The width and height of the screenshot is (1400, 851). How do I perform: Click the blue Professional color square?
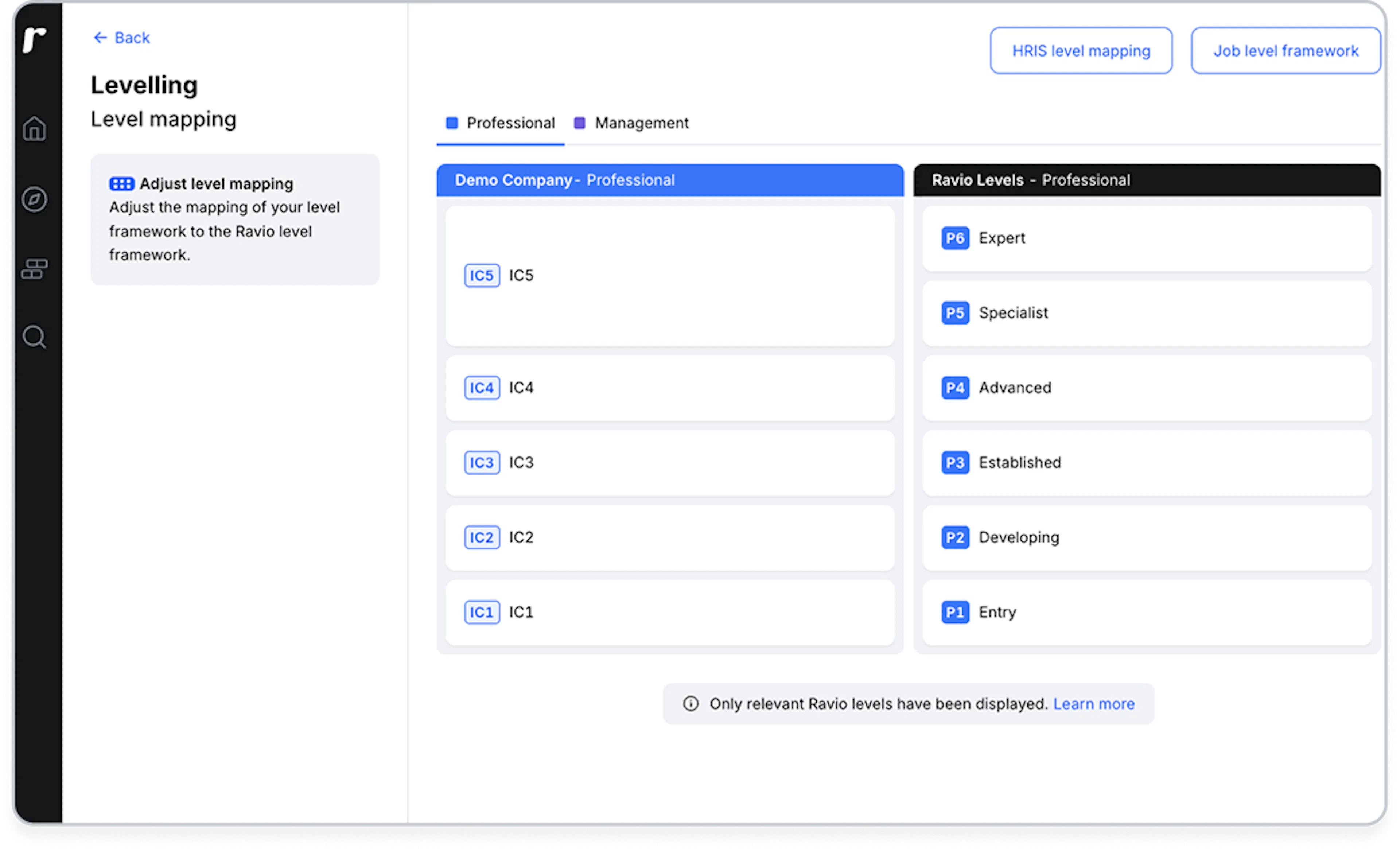pyautogui.click(x=452, y=123)
